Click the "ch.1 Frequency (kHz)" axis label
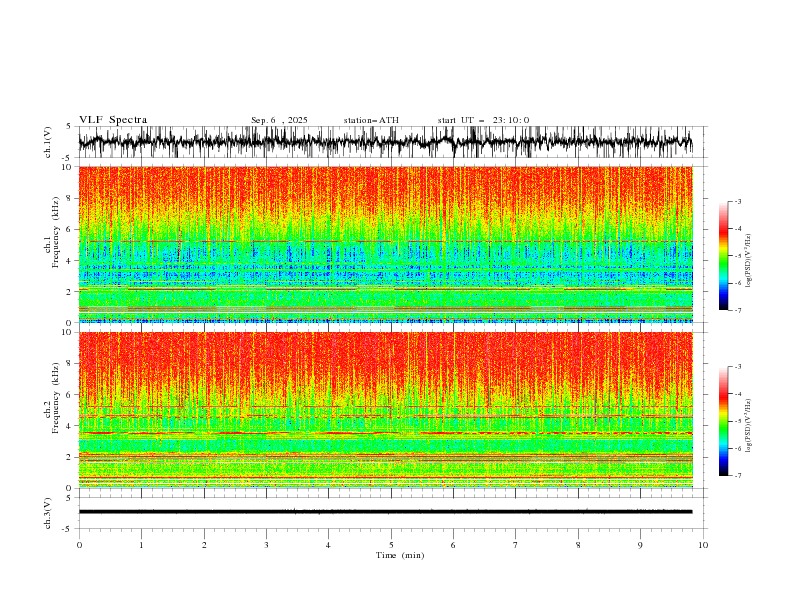 52,233
